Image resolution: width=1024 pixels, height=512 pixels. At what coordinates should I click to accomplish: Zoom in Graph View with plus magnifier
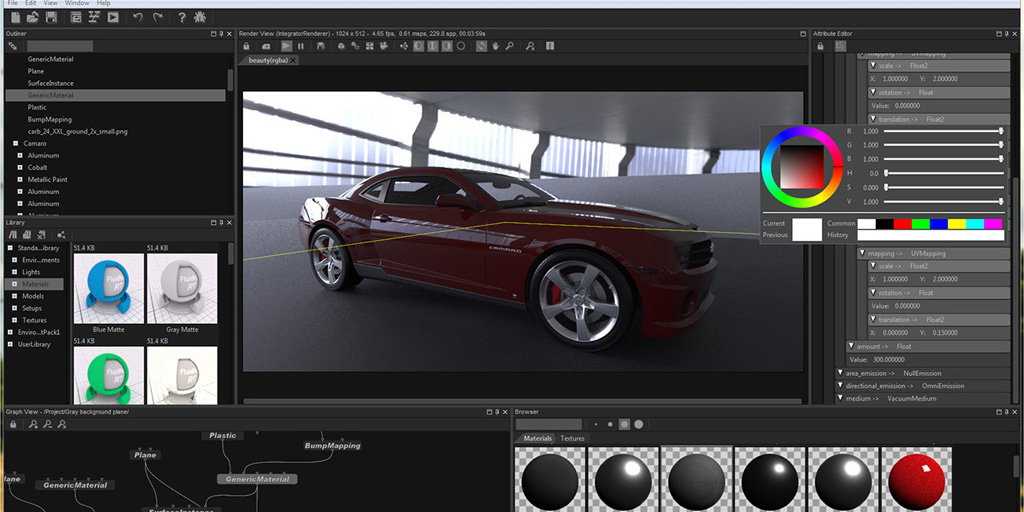coord(33,425)
